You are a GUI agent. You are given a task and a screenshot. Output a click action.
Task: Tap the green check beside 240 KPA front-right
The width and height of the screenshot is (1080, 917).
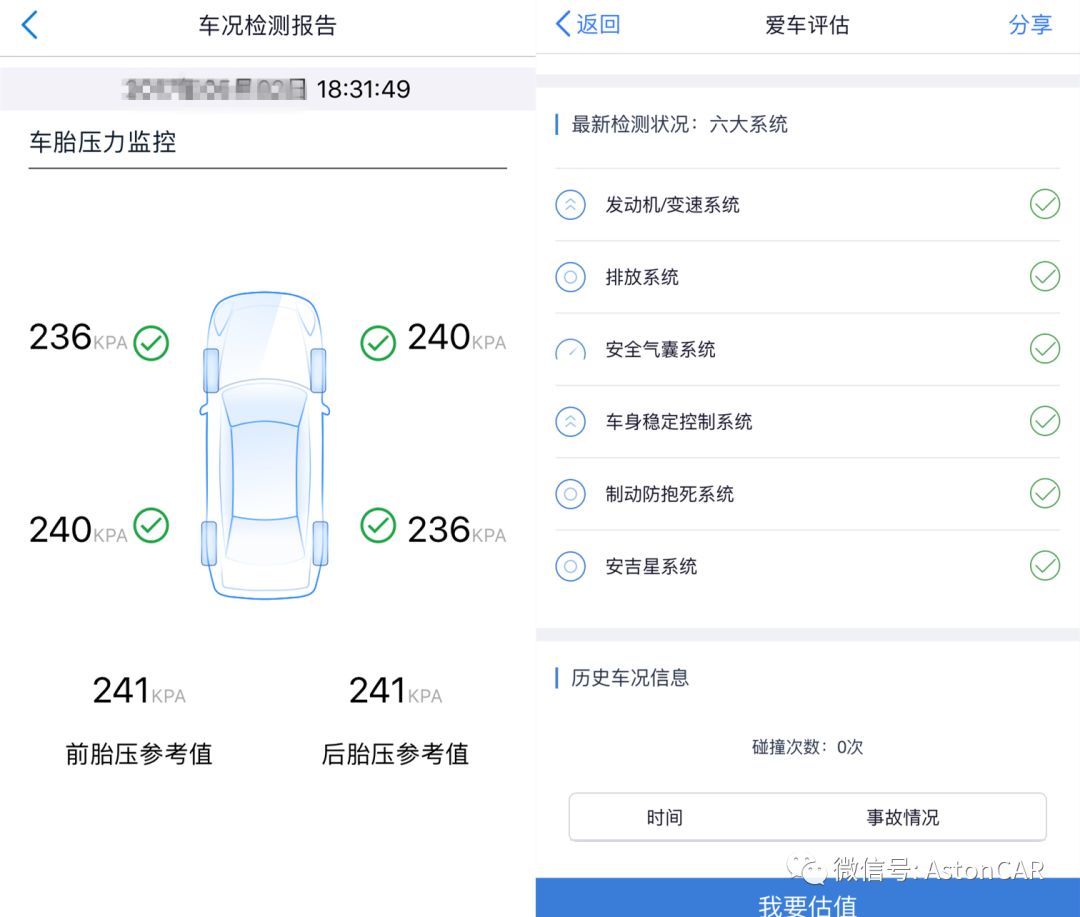(378, 343)
